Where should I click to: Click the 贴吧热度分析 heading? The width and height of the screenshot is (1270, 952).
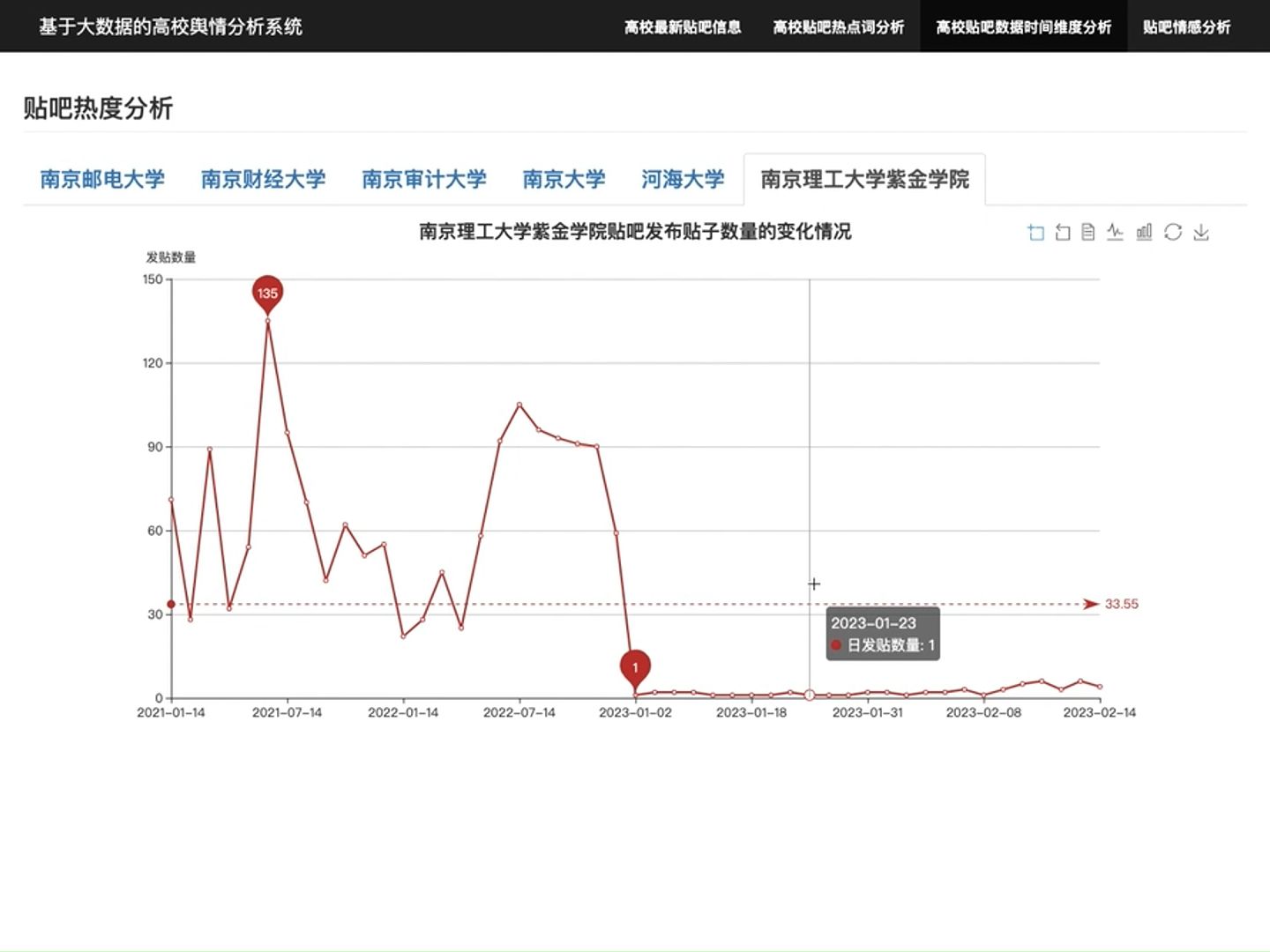pos(98,108)
